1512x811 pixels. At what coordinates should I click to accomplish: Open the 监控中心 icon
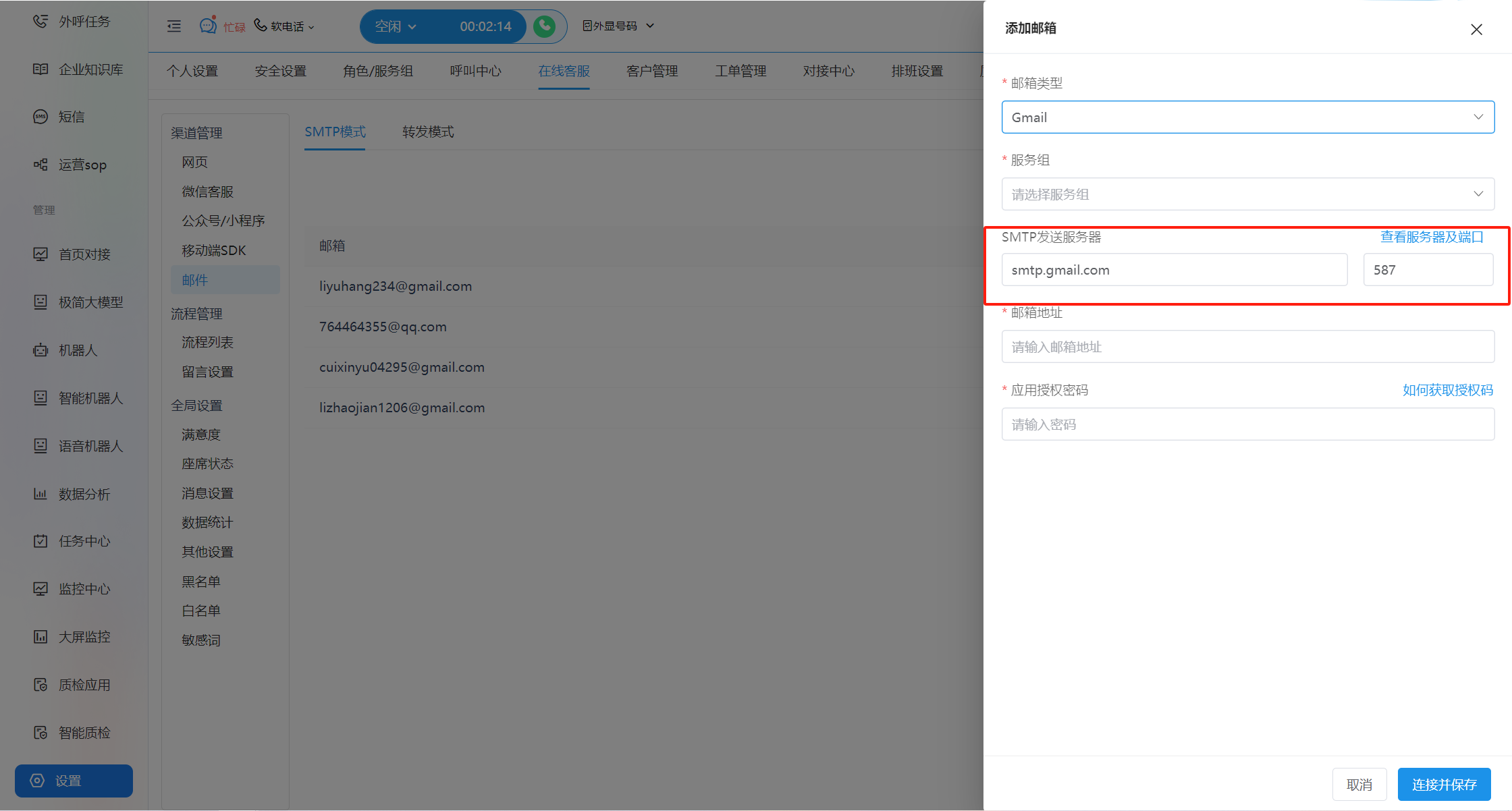coord(40,589)
